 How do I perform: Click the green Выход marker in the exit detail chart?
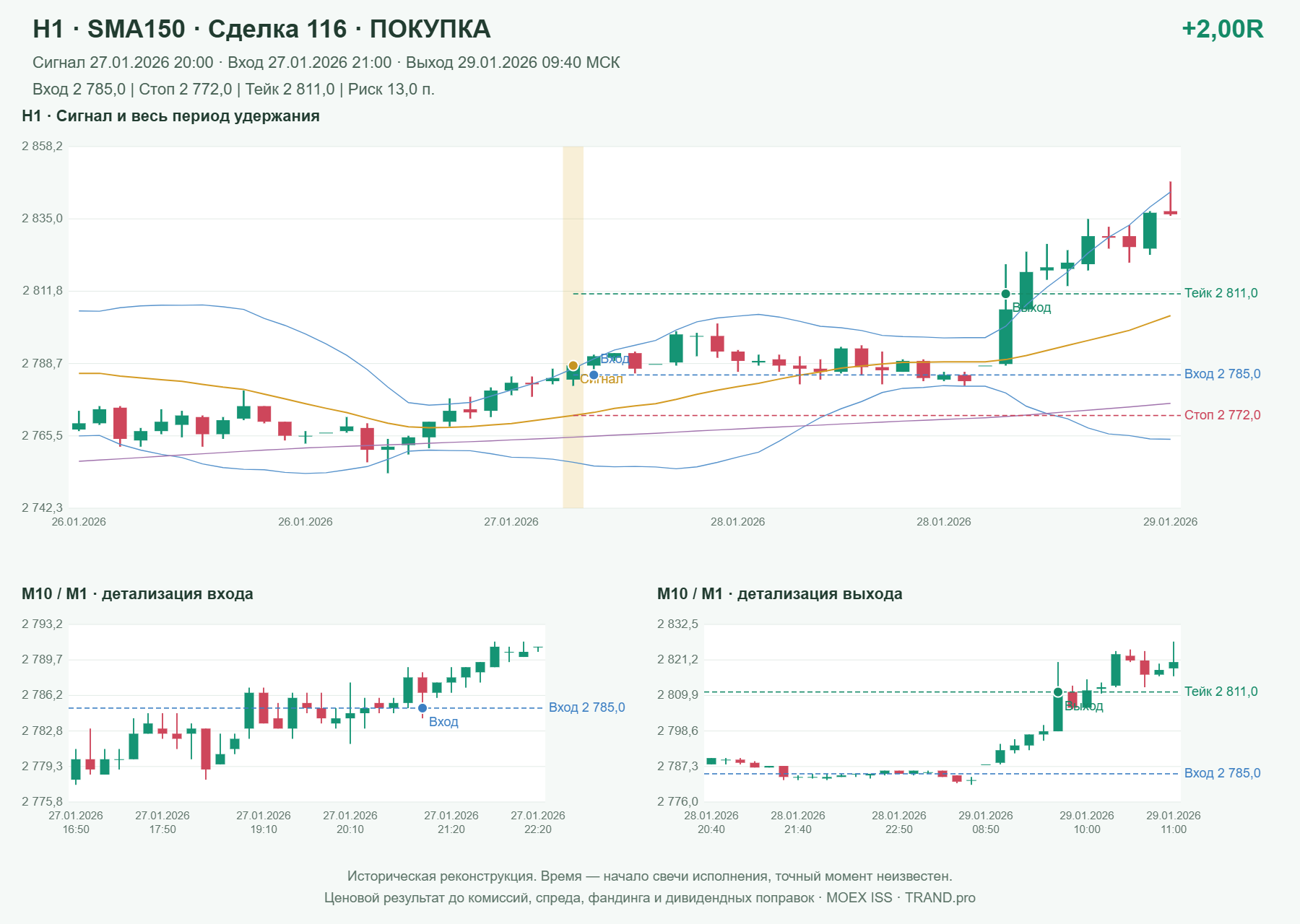pyautogui.click(x=1058, y=692)
